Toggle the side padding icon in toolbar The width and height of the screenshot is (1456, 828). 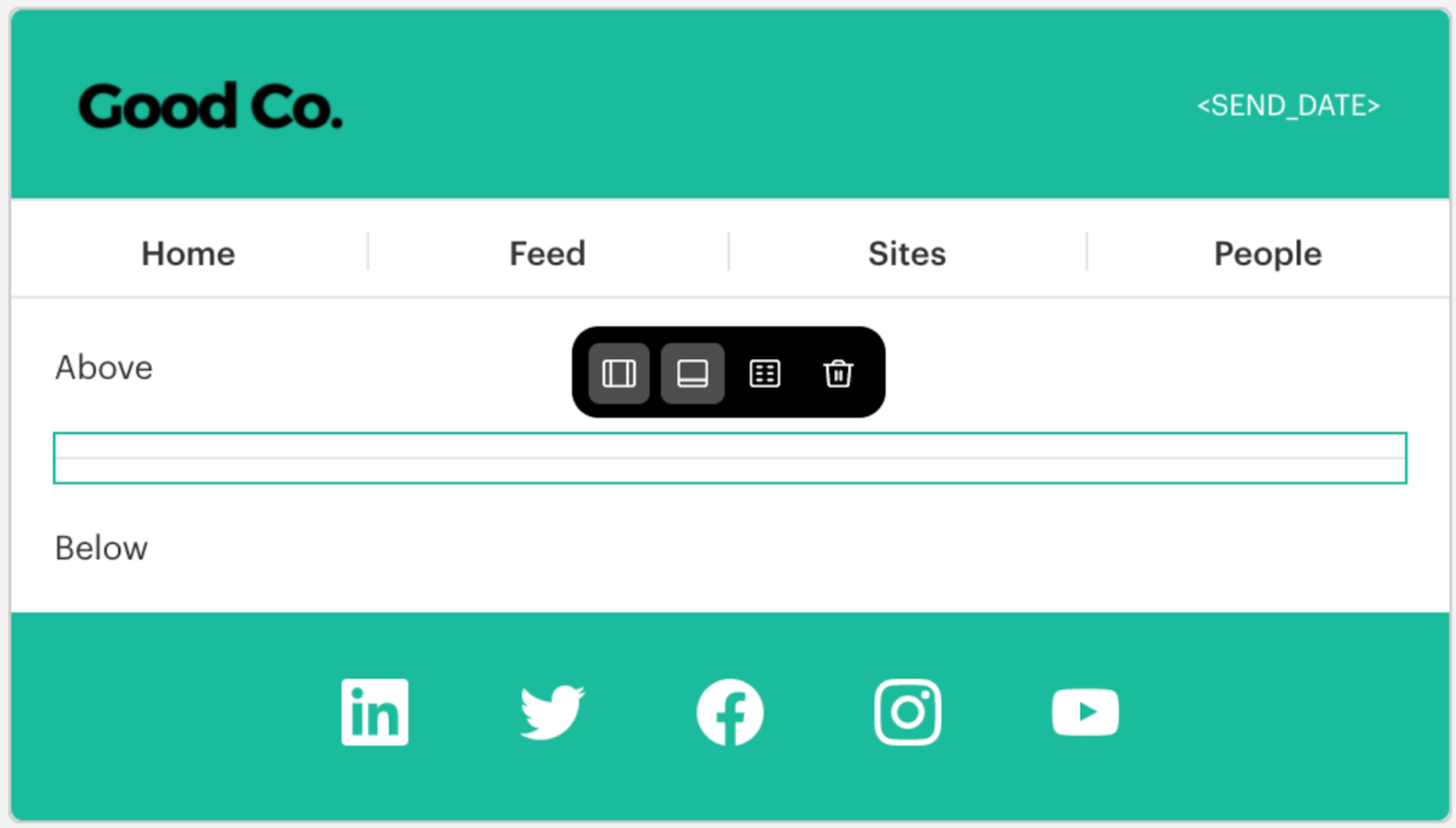[619, 373]
